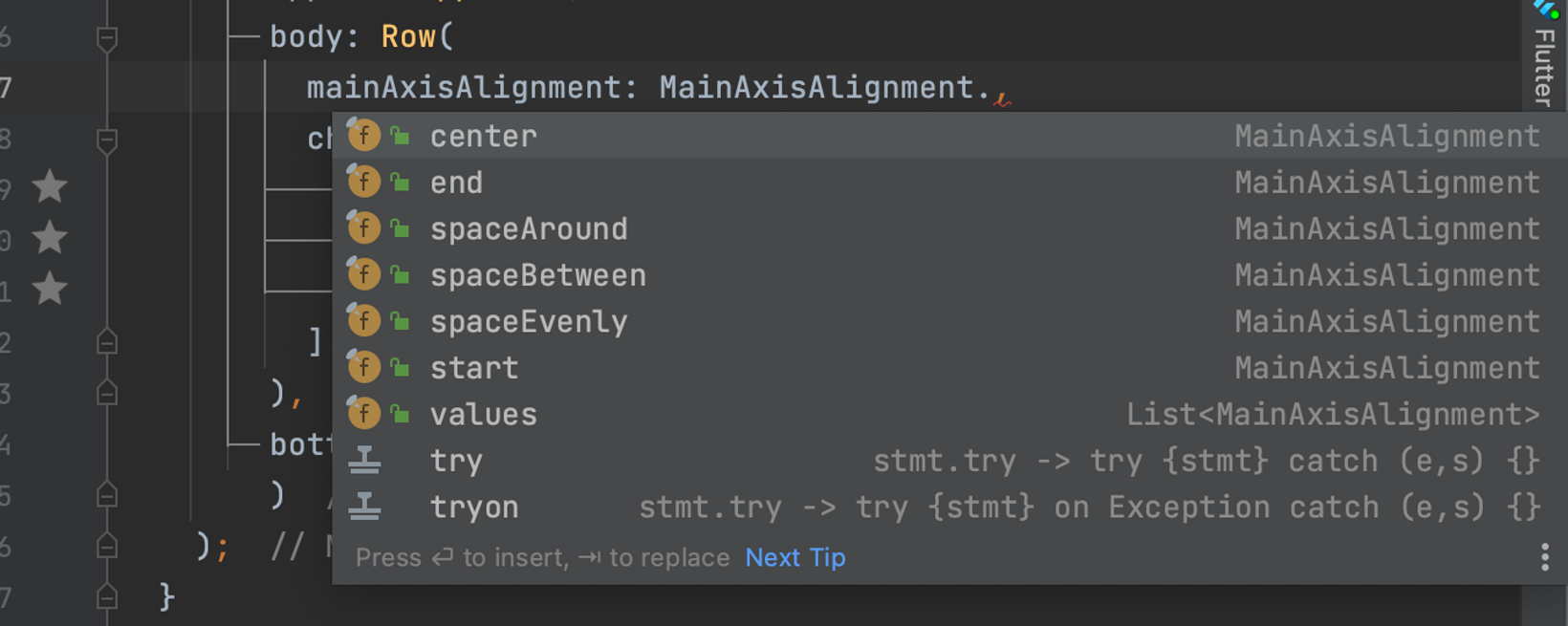The width and height of the screenshot is (1568, 626).
Task: Click the second gutter star icon
Action: 50,237
